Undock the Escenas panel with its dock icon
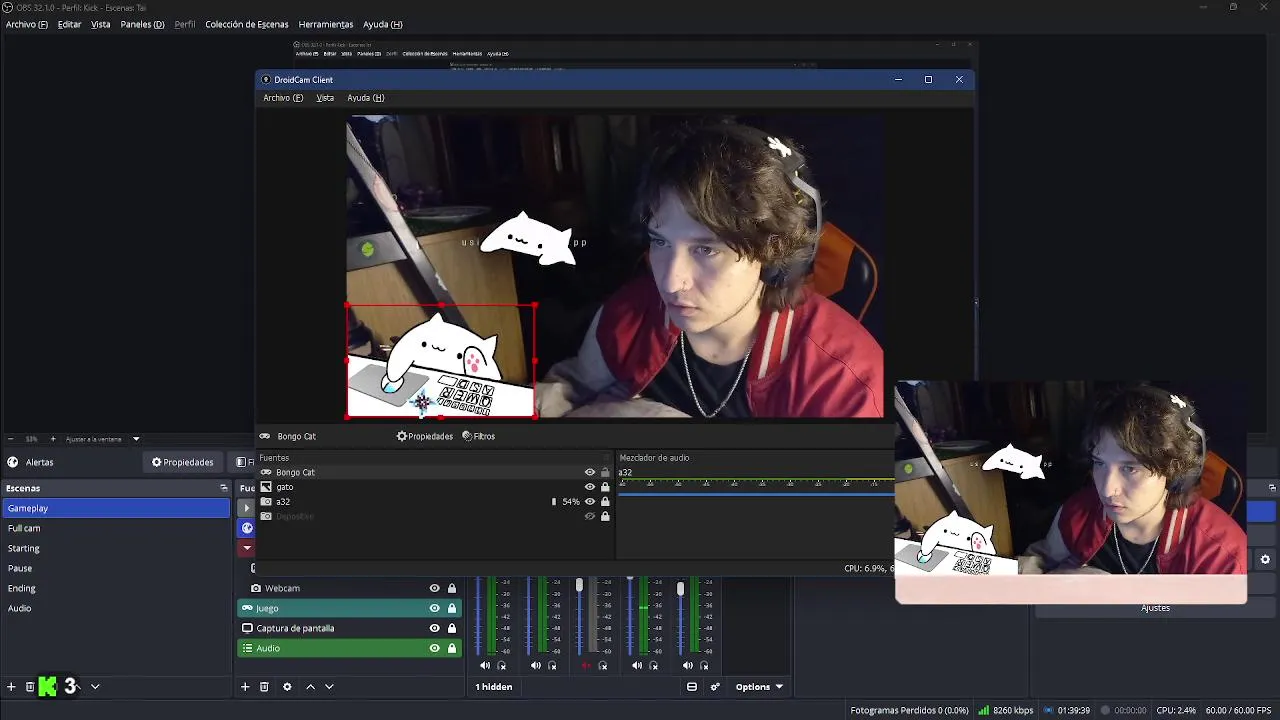The image size is (1280, 720). (x=224, y=488)
